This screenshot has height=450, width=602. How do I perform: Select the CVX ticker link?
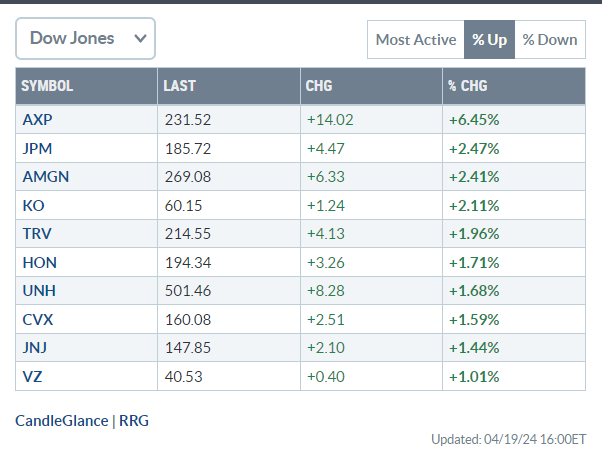click(35, 320)
